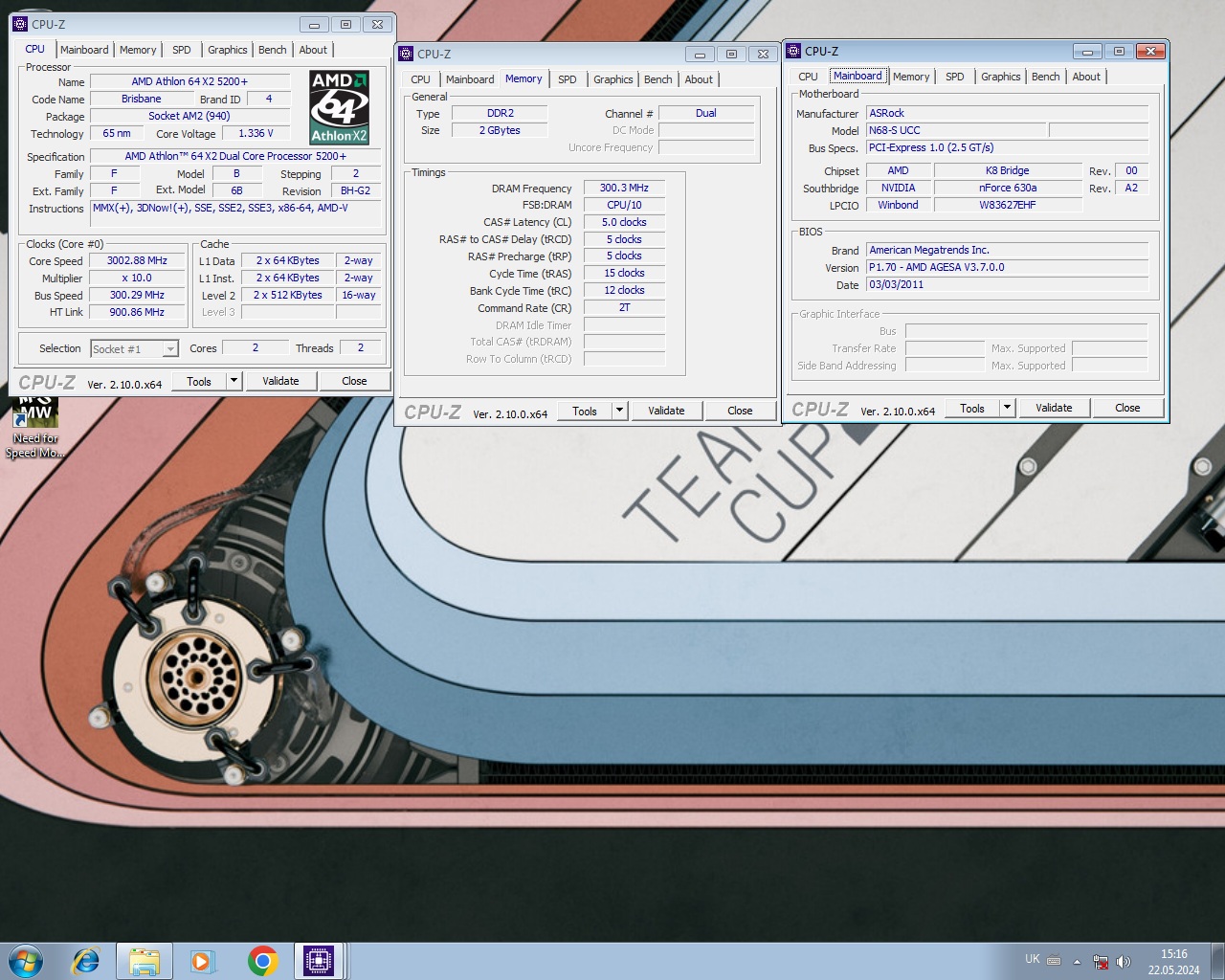Click the AMD Athlon X2 processor logo
Image resolution: width=1225 pixels, height=980 pixels.
pos(339,107)
